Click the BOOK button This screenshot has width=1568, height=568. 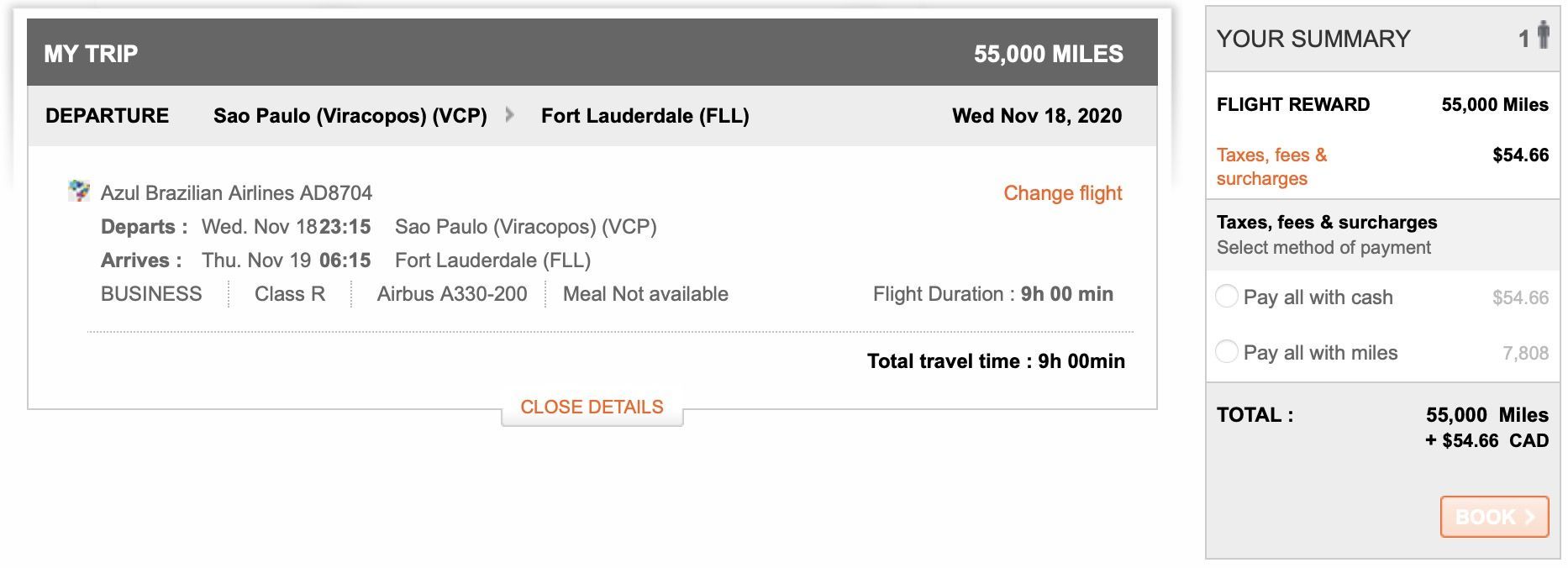tap(1494, 517)
